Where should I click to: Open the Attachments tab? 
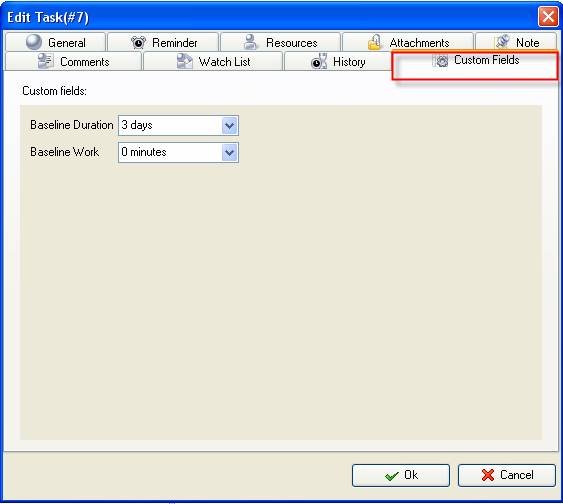pos(408,42)
